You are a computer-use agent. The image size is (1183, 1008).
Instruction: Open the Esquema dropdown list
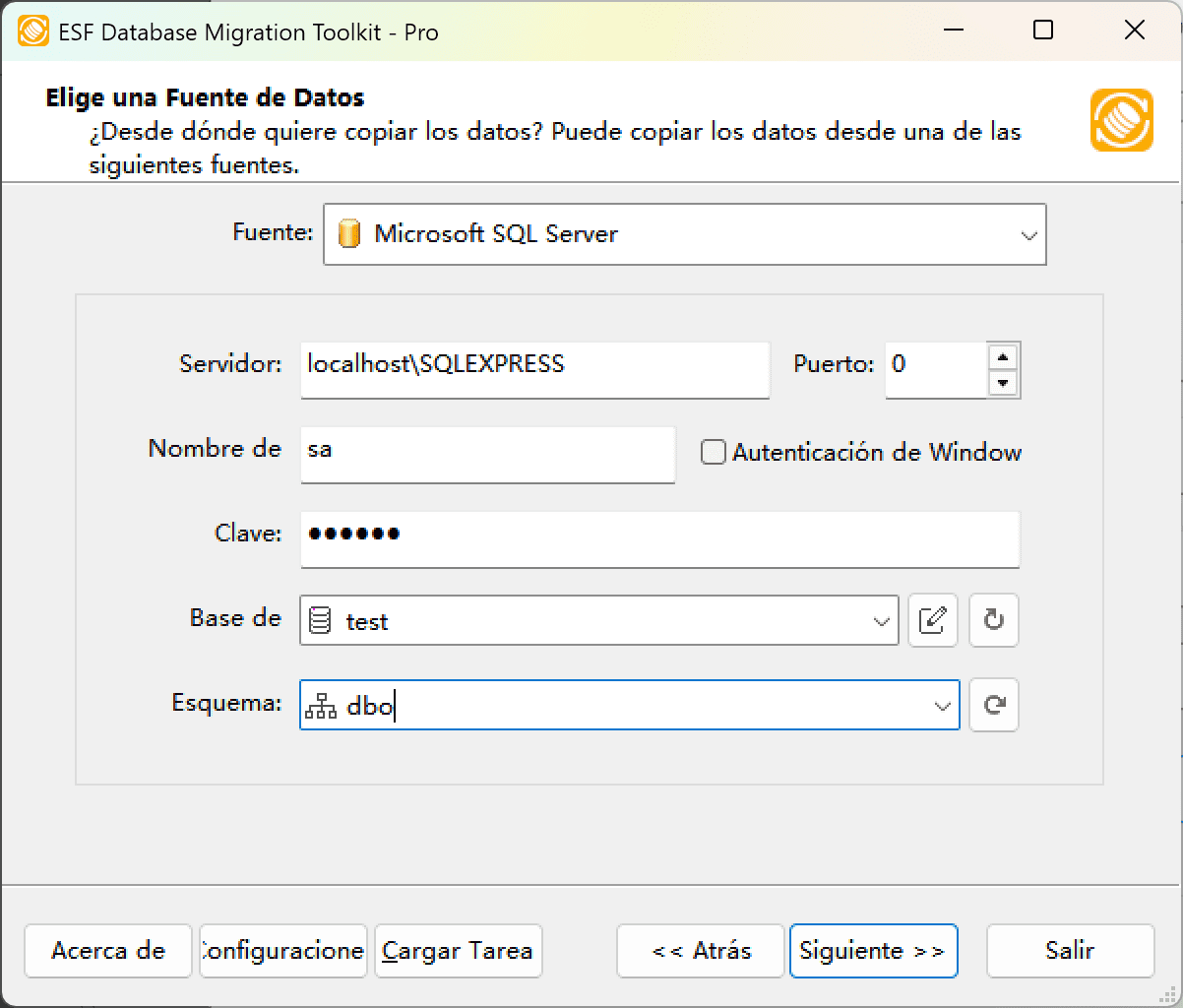pyautogui.click(x=940, y=705)
